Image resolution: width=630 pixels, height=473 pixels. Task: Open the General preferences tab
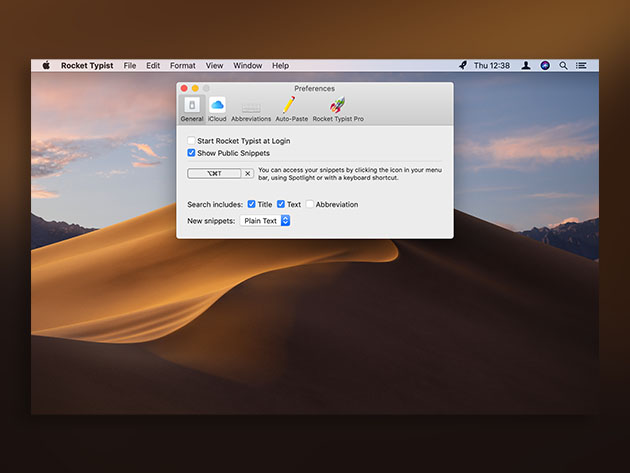pos(192,109)
